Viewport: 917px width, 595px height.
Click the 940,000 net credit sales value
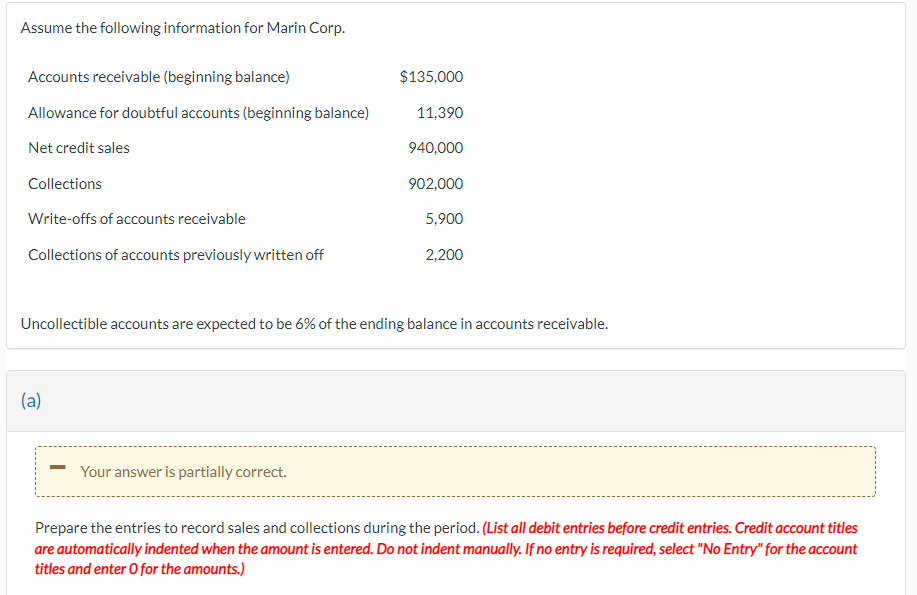tap(436, 147)
